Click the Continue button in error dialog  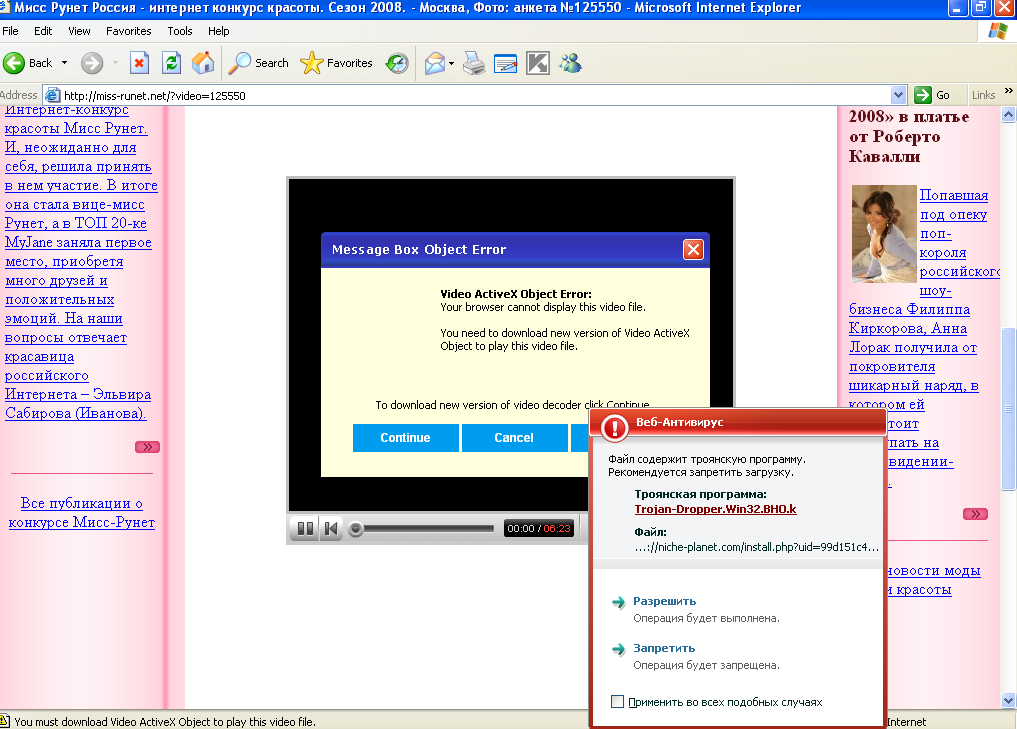(x=405, y=438)
